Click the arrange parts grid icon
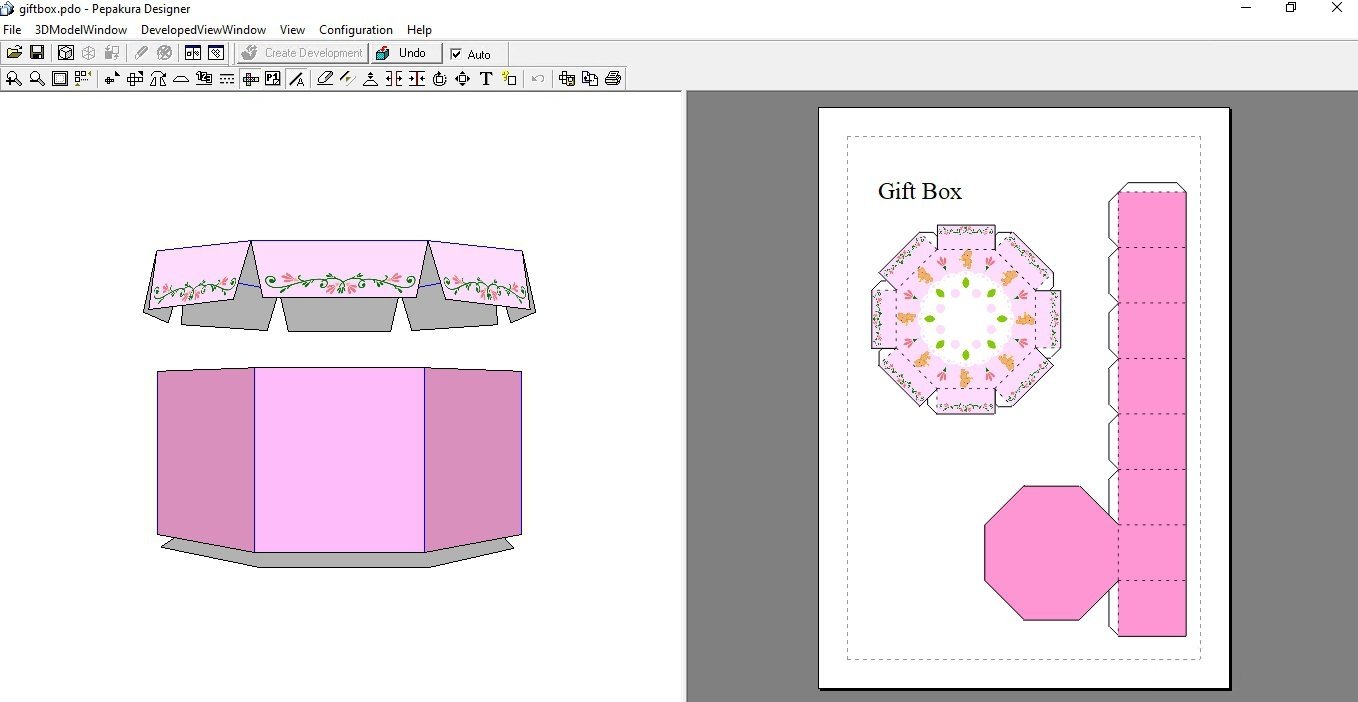The height and width of the screenshot is (702, 1358). (83, 78)
